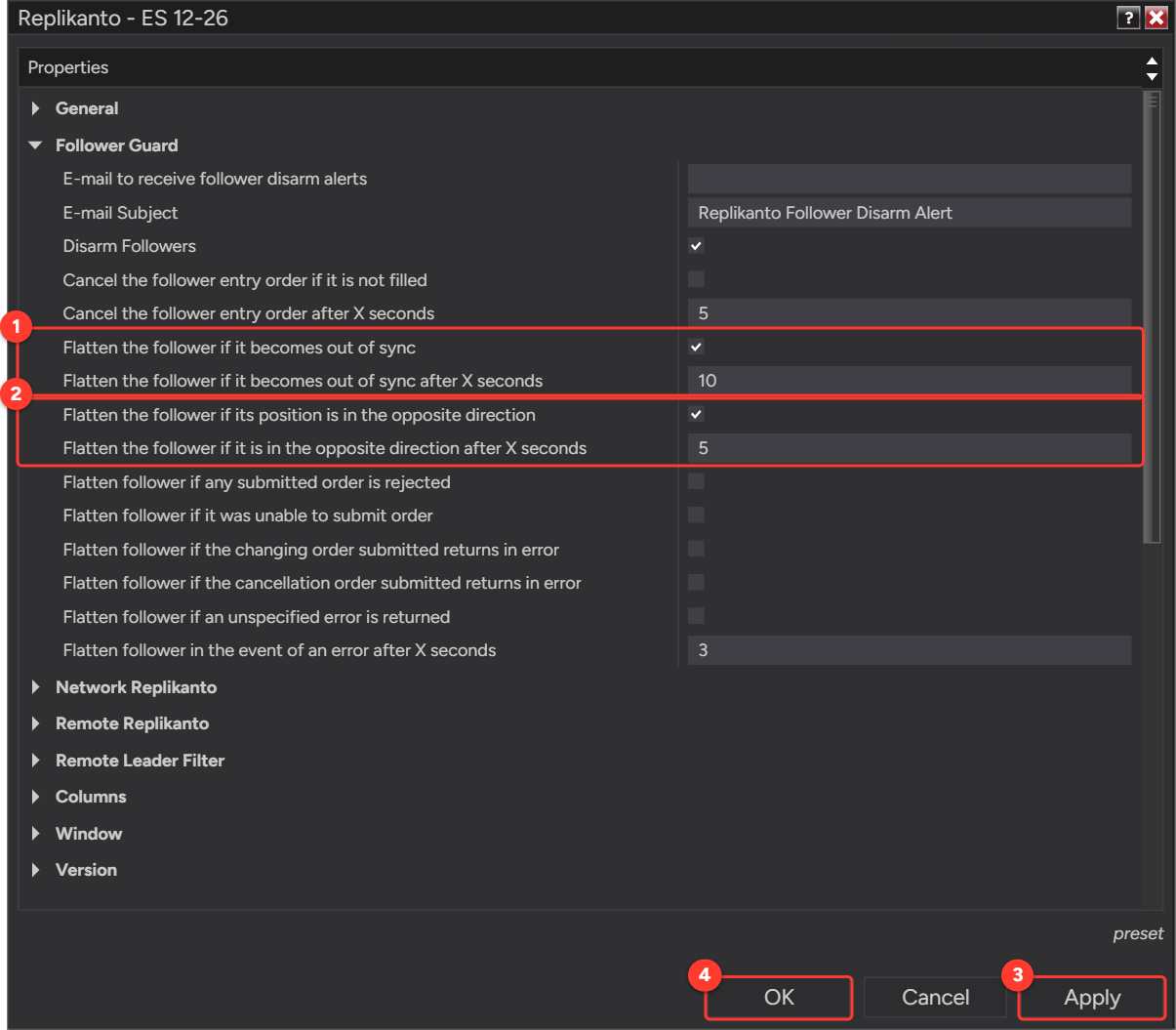Enable flatten if changing order returns error
The width and height of the screenshot is (1176, 1030).
pyautogui.click(x=696, y=549)
